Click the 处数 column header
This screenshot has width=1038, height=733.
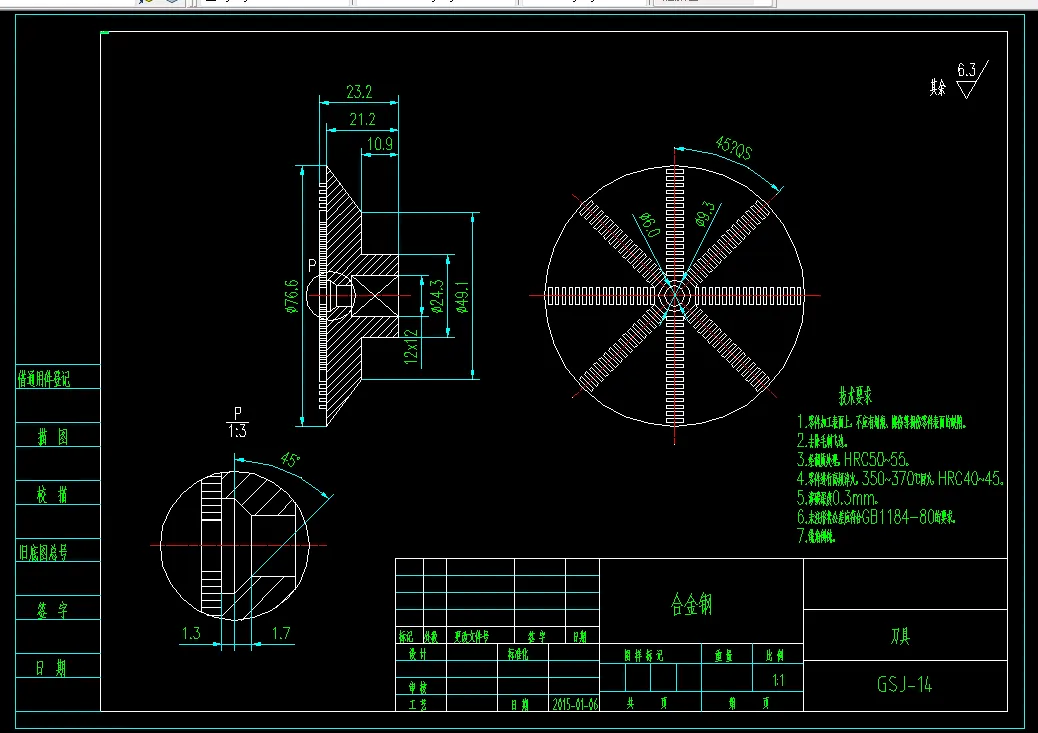click(431, 637)
